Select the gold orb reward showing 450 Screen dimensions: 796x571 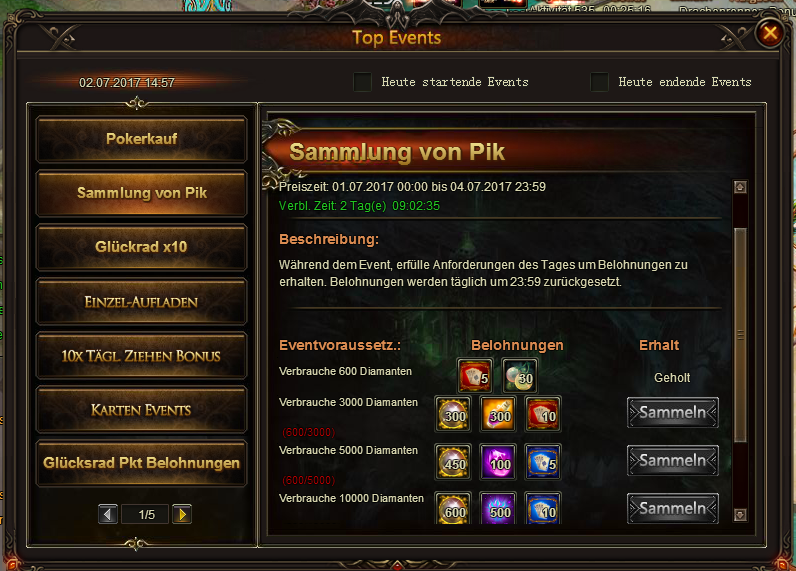coord(453,462)
